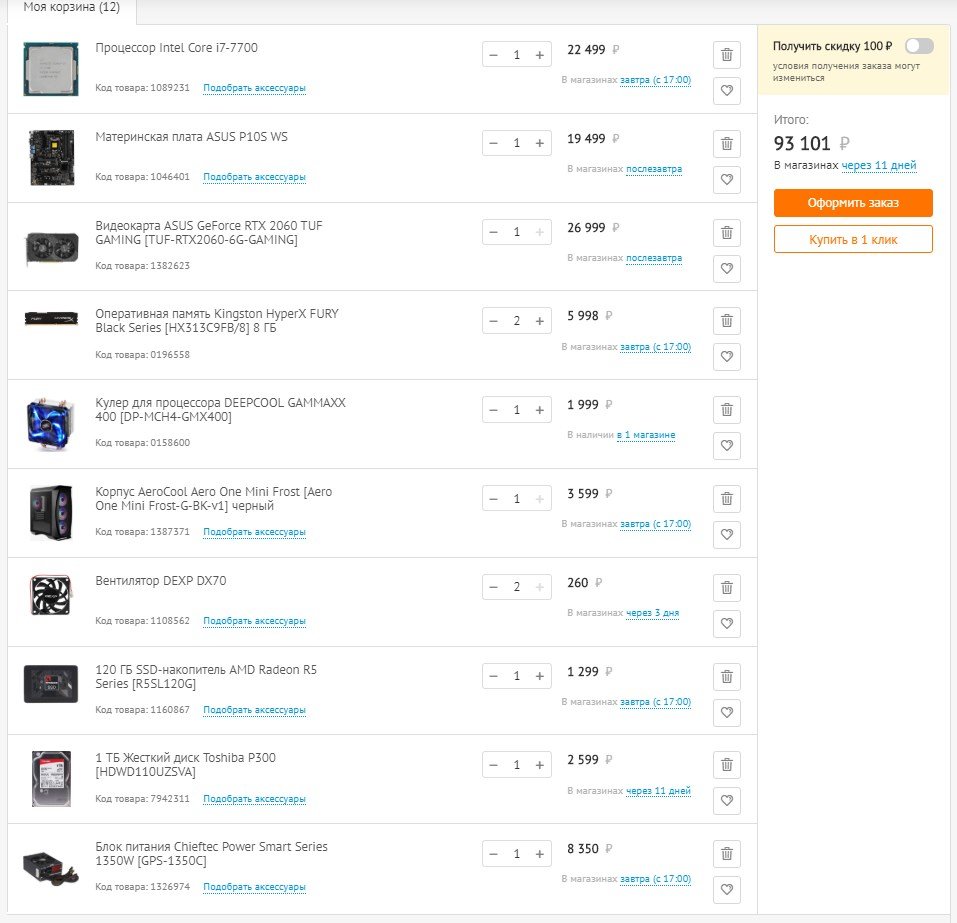
Task: Open accessories link for AMD Radeon R5 SSD
Action: [x=255, y=710]
